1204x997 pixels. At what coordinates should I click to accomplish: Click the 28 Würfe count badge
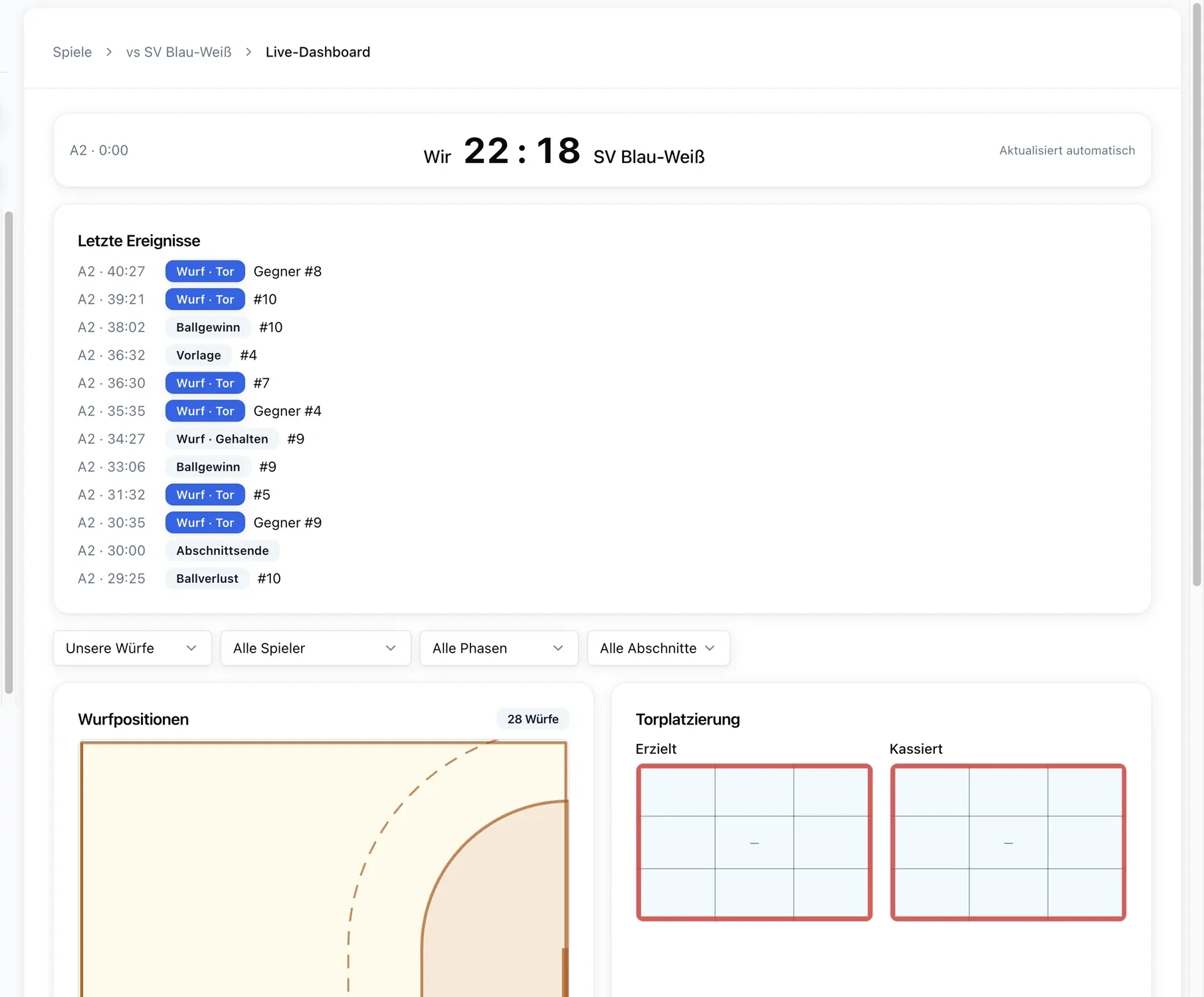(x=533, y=719)
